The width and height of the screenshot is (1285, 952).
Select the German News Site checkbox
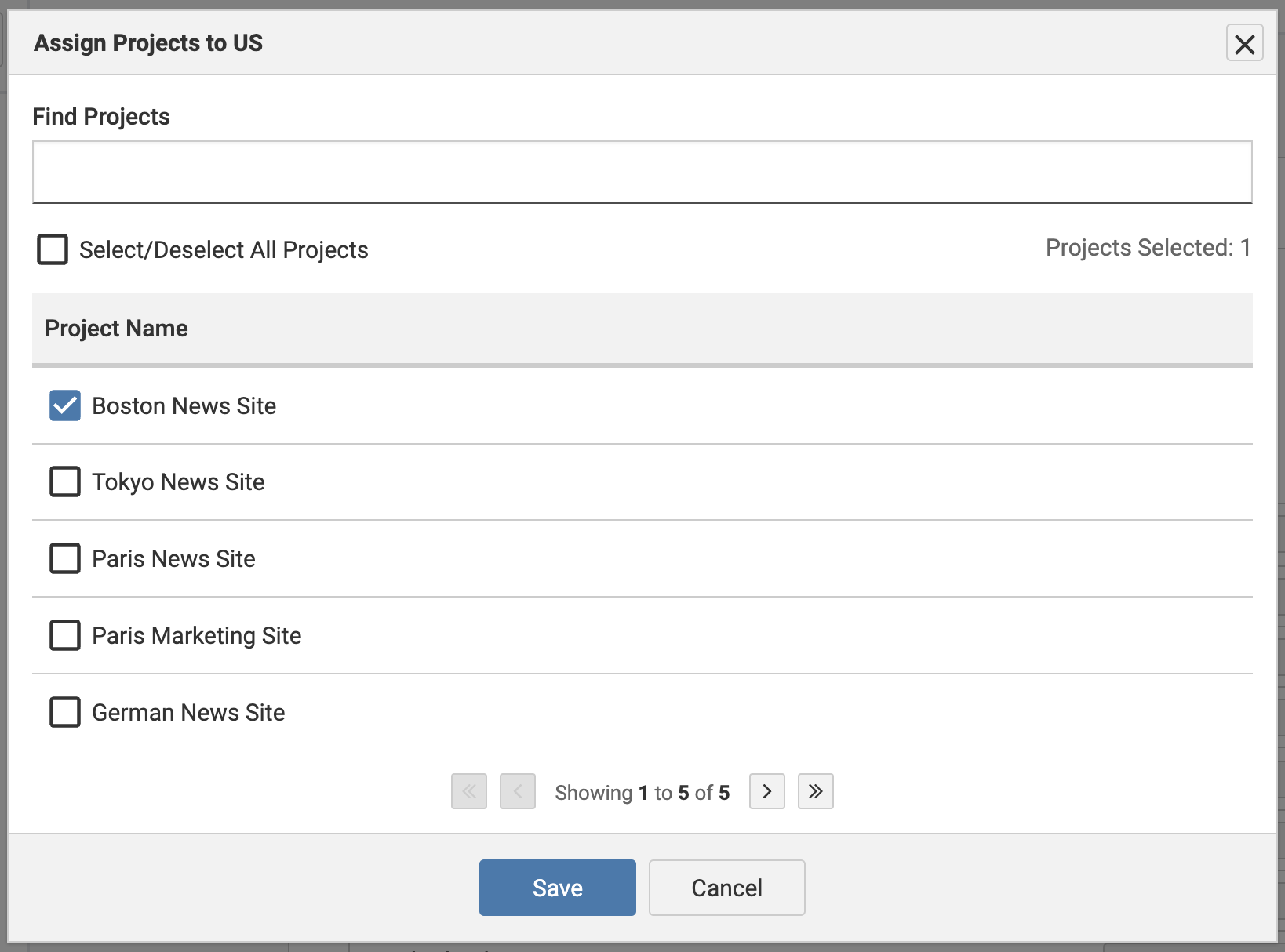(x=65, y=712)
